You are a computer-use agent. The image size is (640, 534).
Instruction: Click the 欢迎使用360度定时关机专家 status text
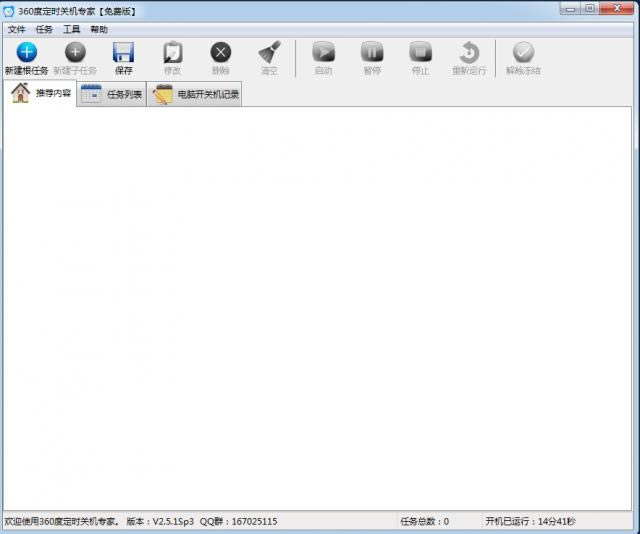62,521
